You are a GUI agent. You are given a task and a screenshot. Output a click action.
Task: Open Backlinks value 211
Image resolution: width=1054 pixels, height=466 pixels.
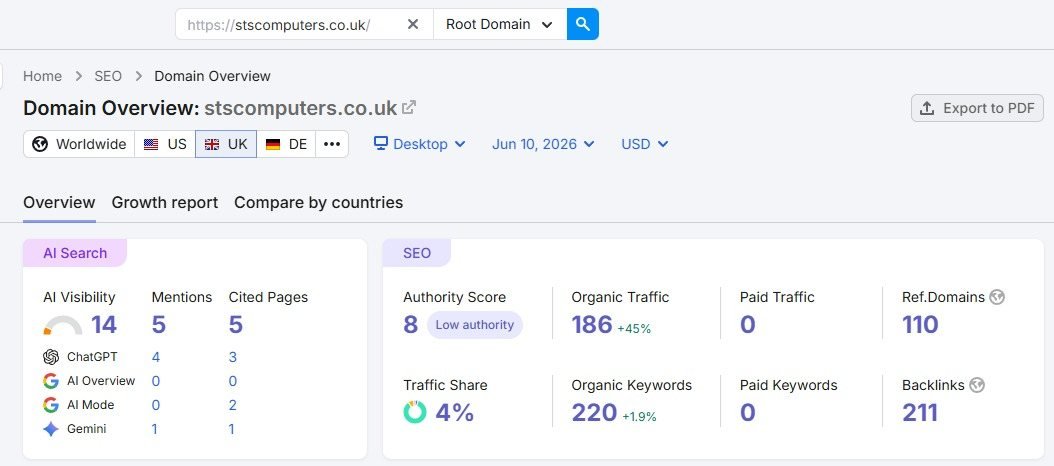920,412
